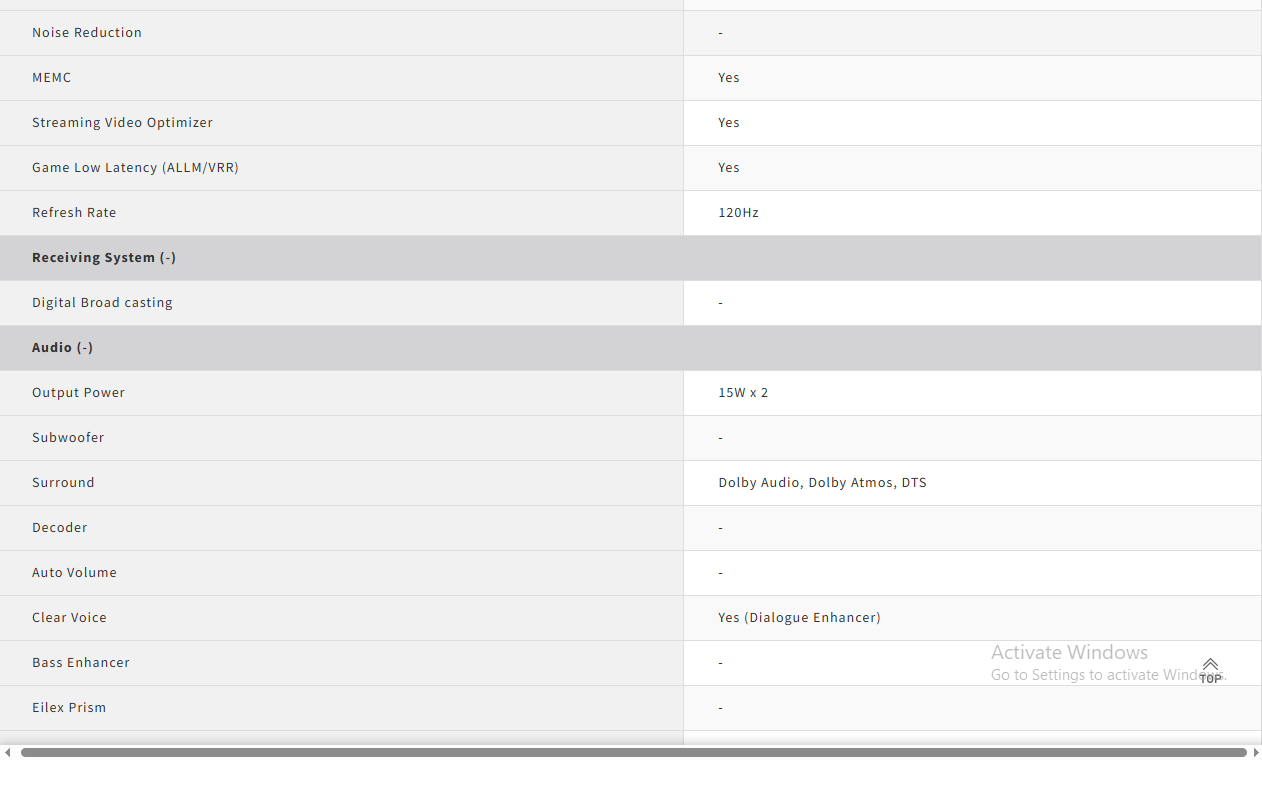The height and width of the screenshot is (800, 1262).
Task: Click the horizontal scrollbar left arrow
Action: tap(8, 752)
